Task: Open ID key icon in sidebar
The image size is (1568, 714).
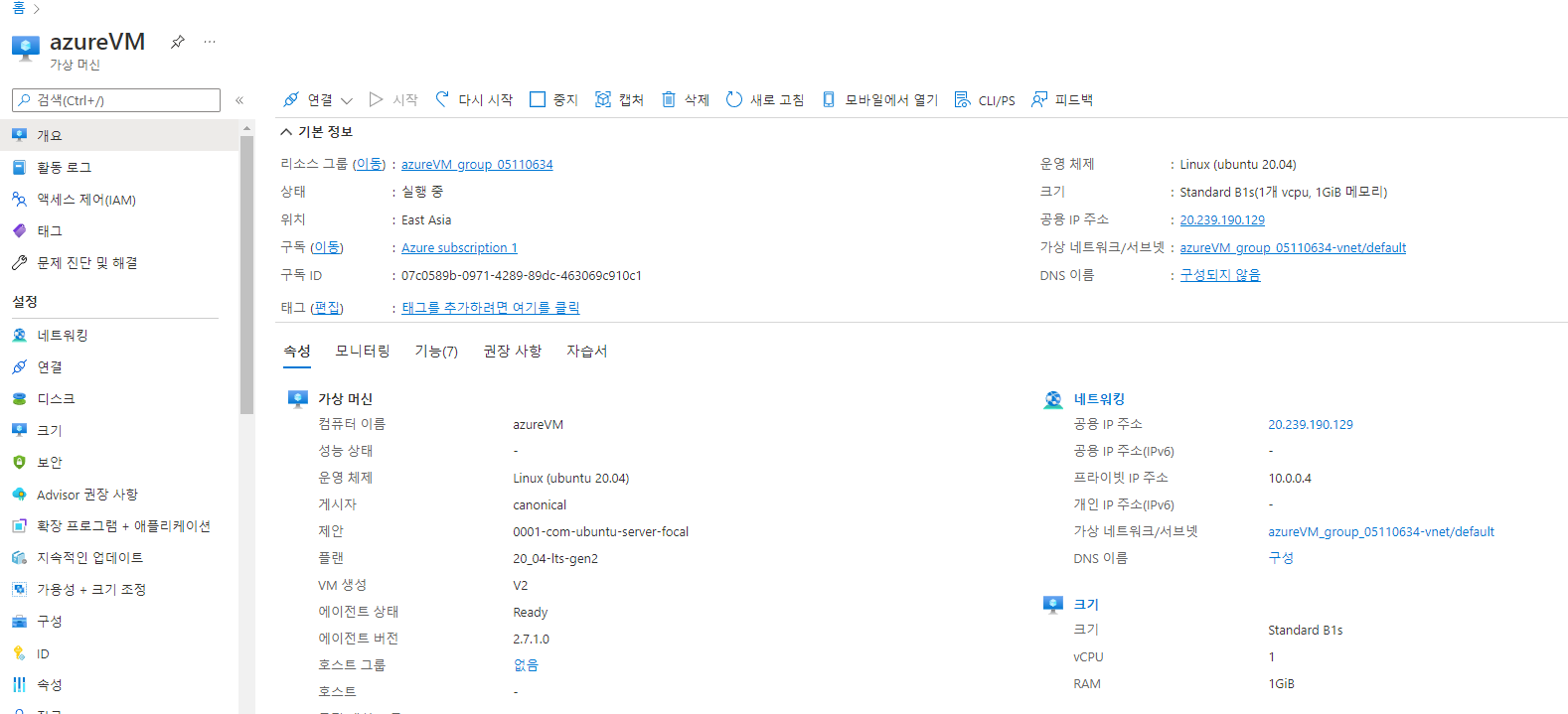Action: click(19, 652)
